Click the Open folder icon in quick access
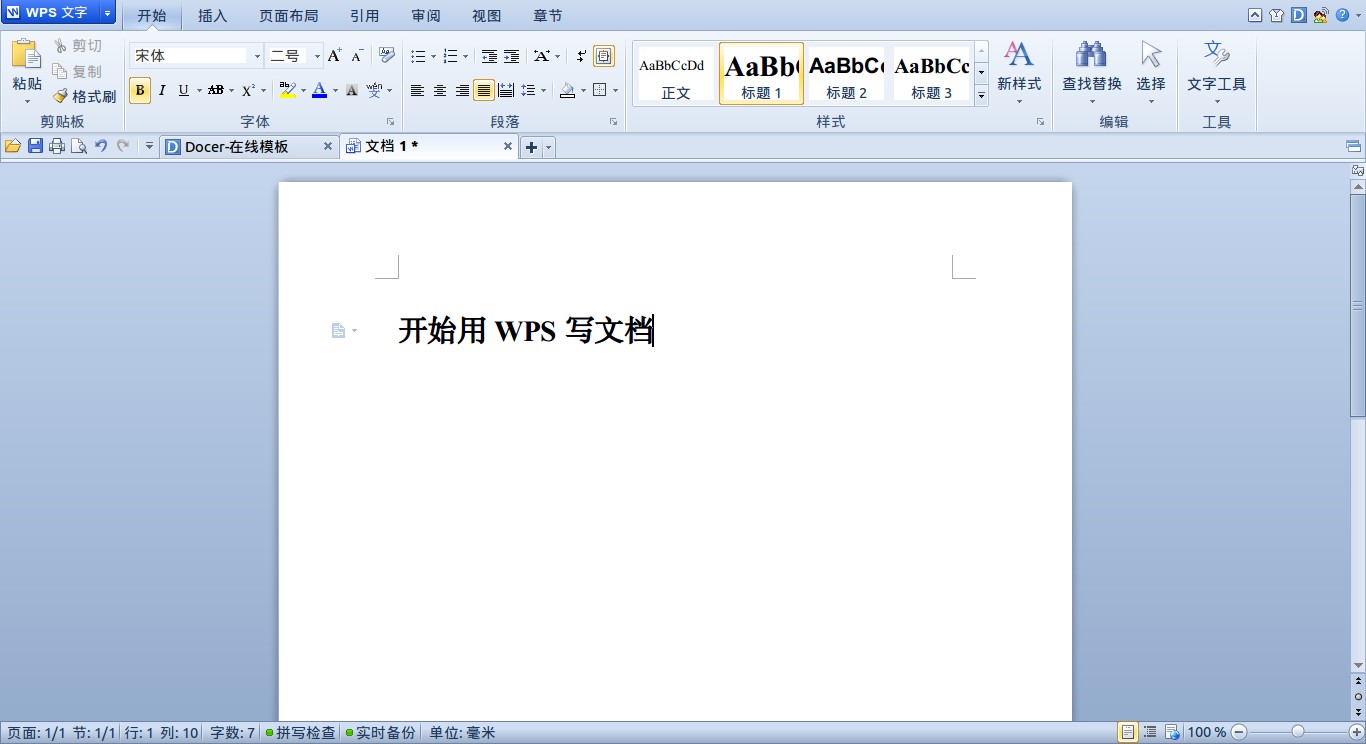 [x=13, y=146]
